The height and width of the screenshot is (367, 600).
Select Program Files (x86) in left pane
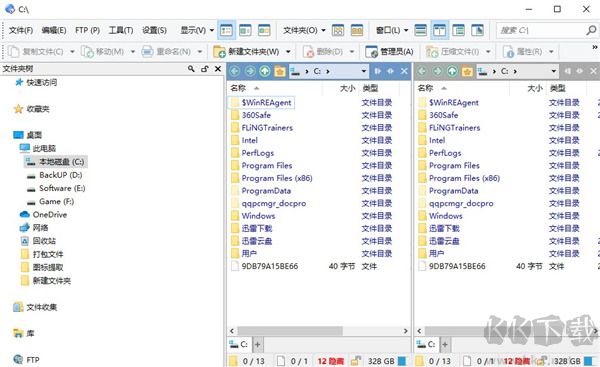pos(272,178)
